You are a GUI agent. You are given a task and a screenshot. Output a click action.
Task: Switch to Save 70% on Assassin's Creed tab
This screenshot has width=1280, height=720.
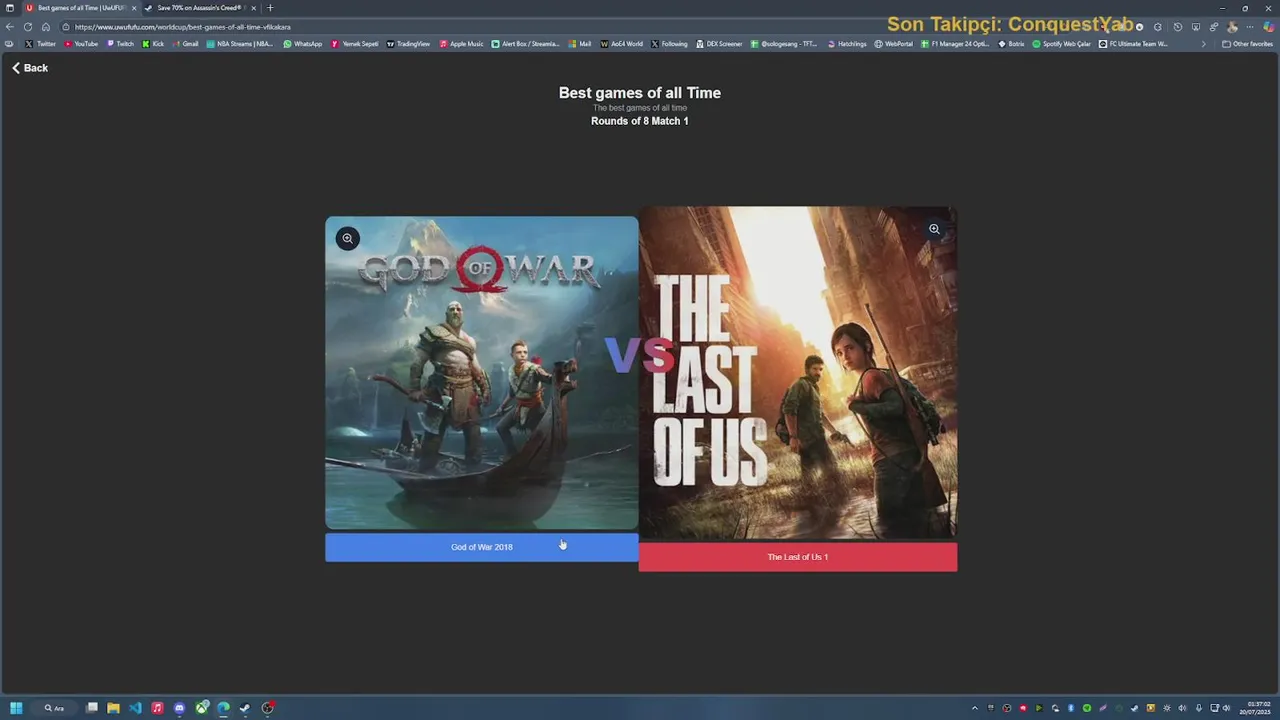(x=199, y=8)
